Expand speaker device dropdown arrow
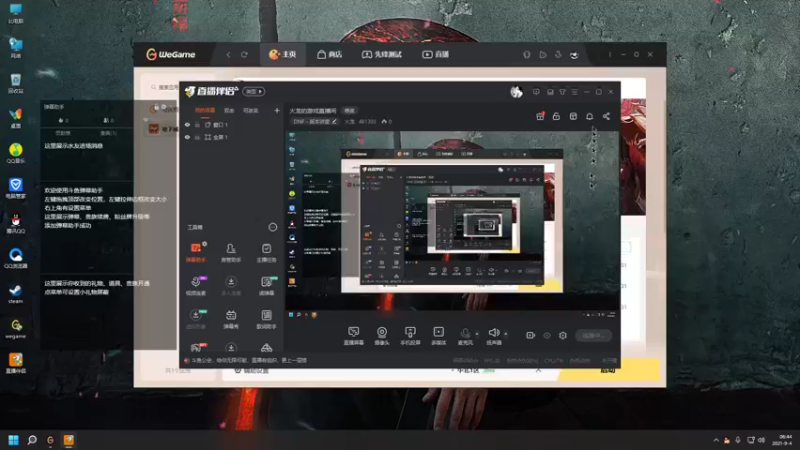The image size is (800, 450). click(x=506, y=334)
